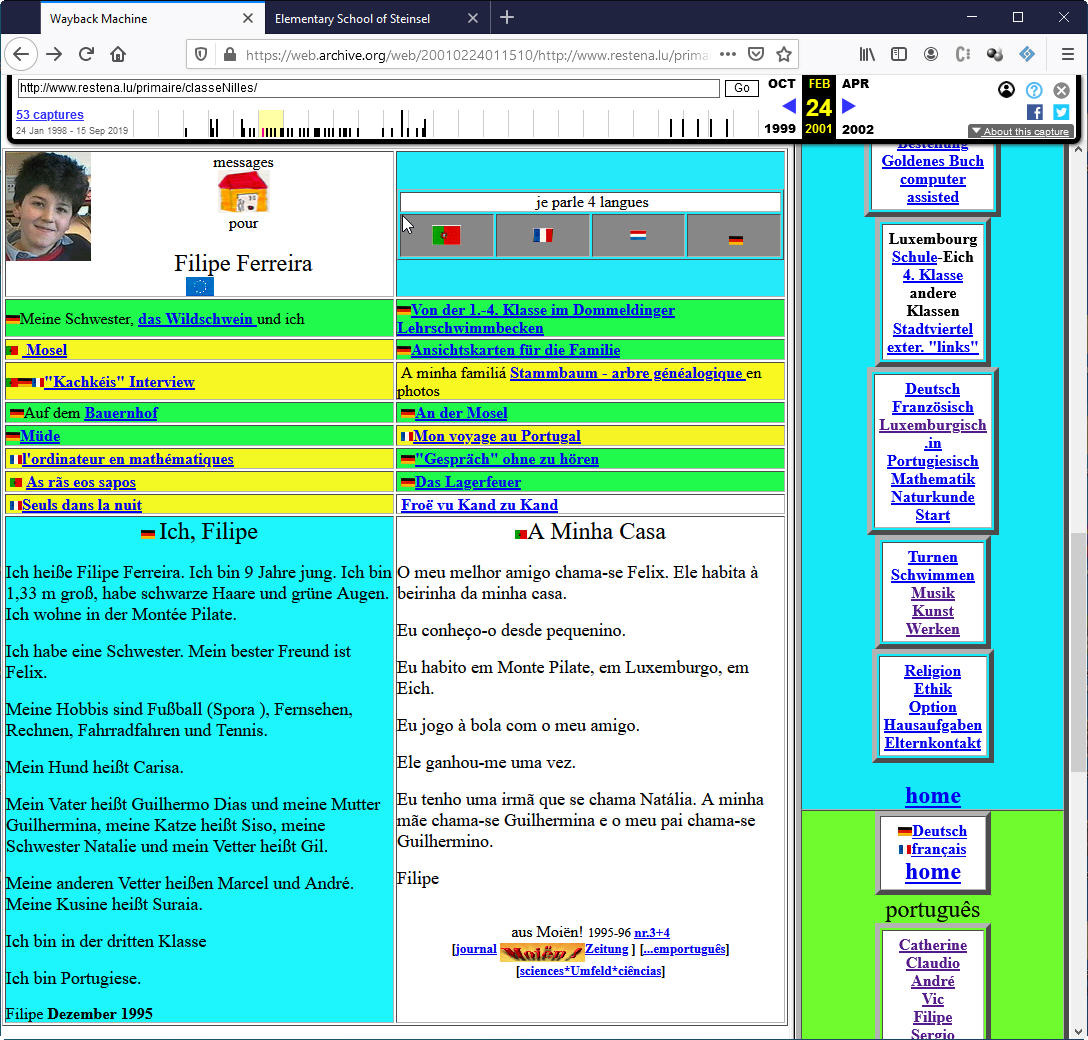
Task: Open the 53 captures link
Action: point(50,114)
